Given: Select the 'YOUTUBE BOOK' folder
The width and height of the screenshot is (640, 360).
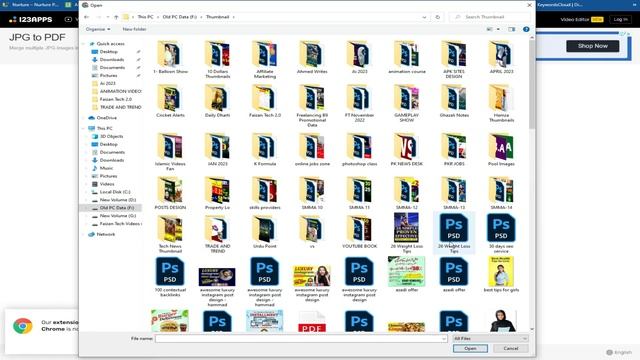Looking at the screenshot, I should point(359,232).
